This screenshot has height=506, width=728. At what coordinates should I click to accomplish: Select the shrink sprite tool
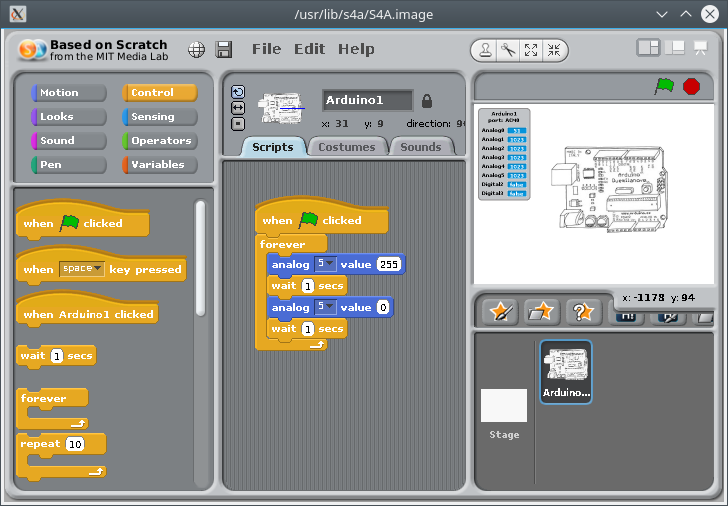pos(554,50)
